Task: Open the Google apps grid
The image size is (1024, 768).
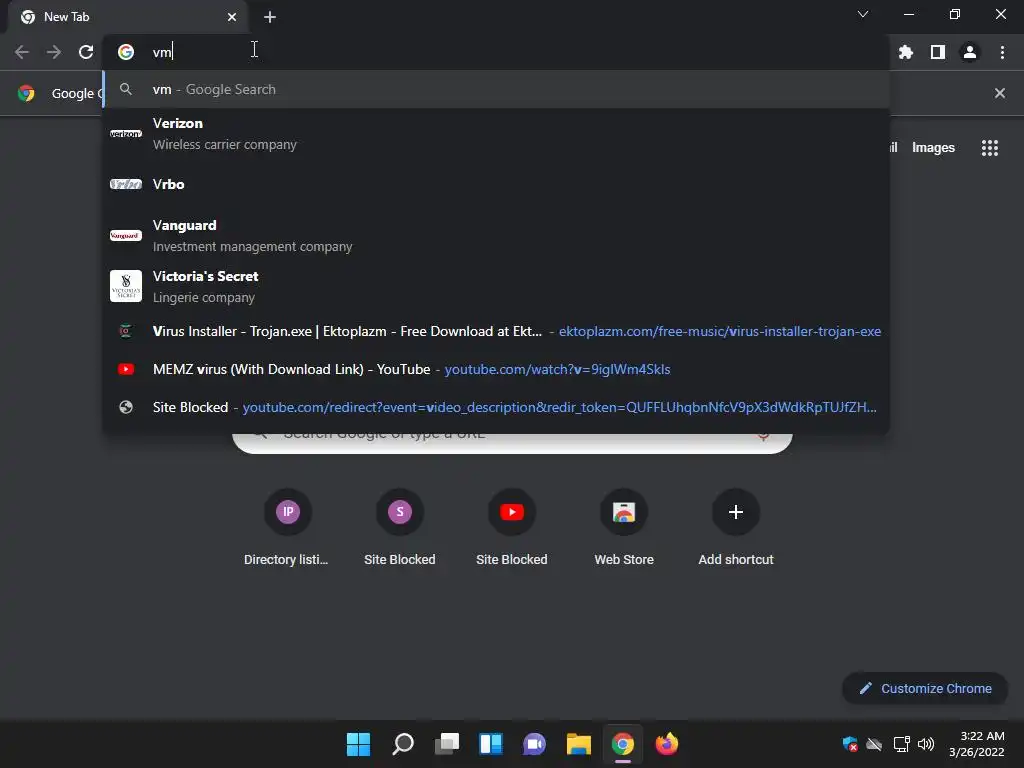Action: 990,148
